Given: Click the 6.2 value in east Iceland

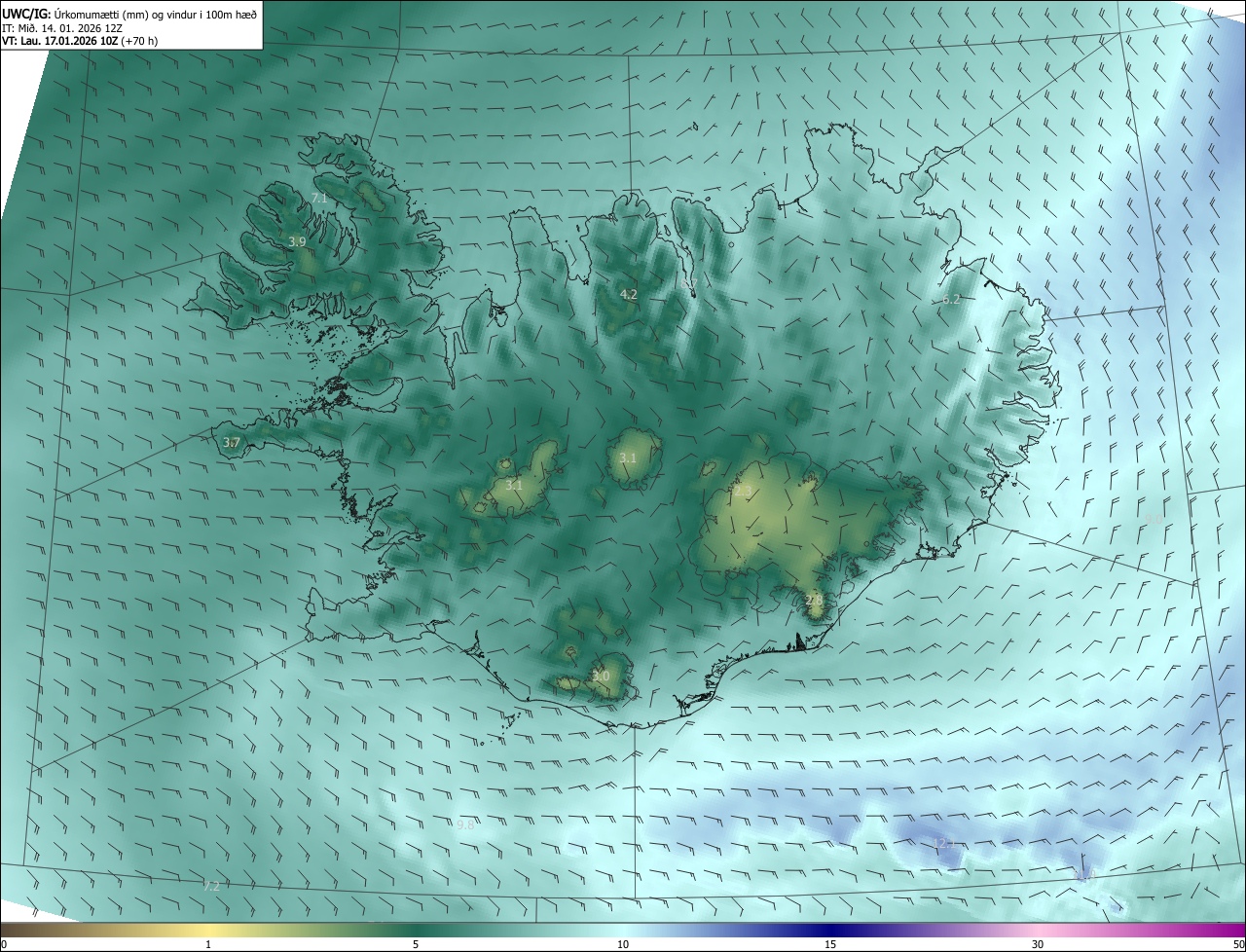Looking at the screenshot, I should pos(952,300).
